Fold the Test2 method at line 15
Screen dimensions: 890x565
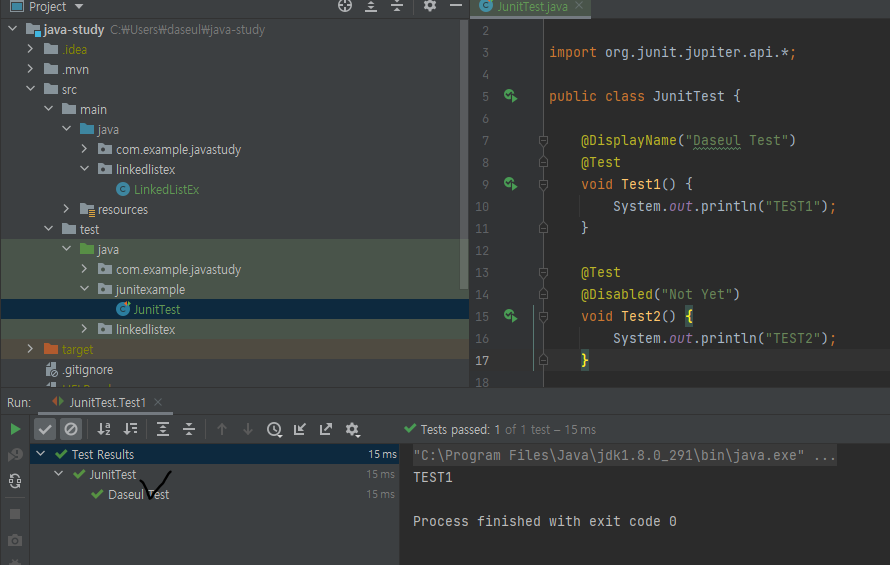click(x=543, y=316)
